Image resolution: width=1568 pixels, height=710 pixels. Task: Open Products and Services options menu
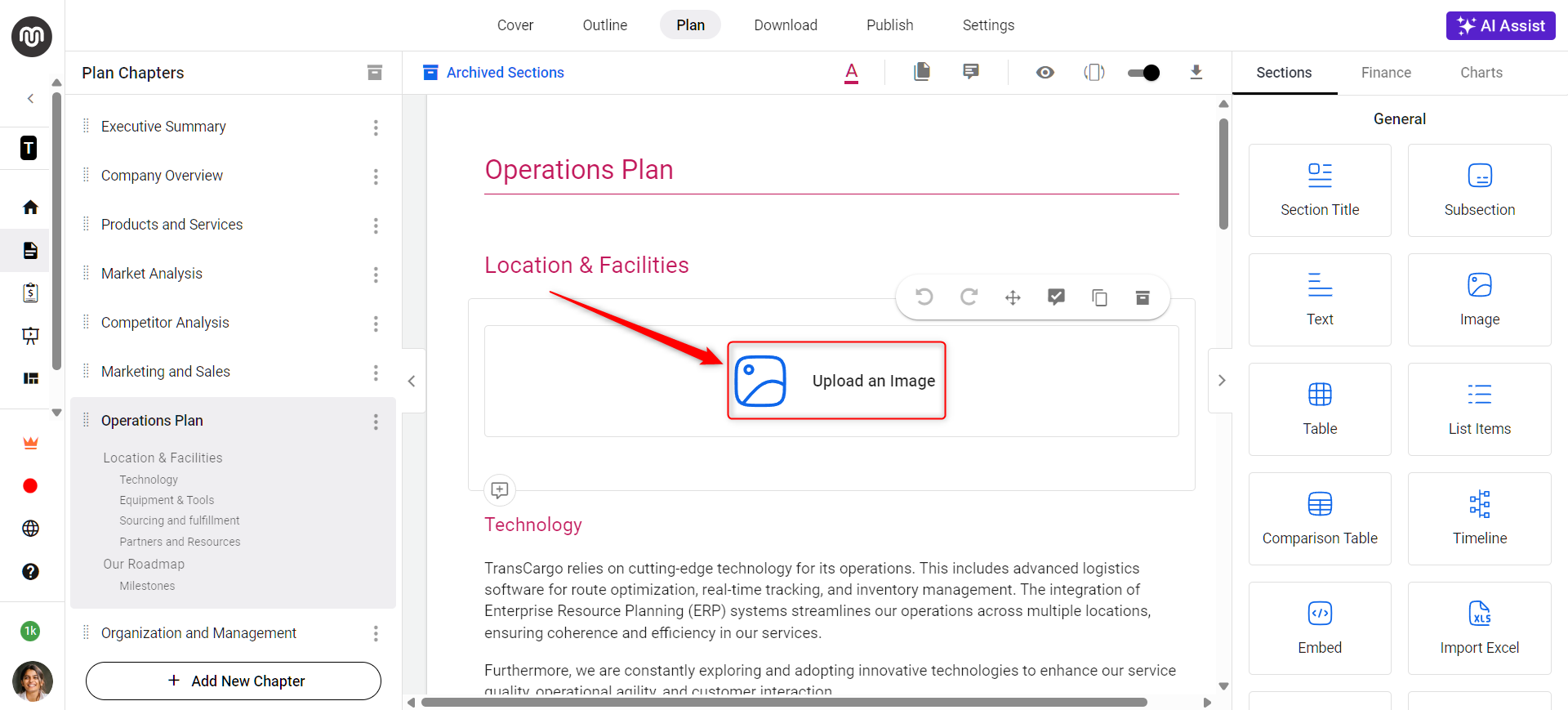pyautogui.click(x=376, y=226)
